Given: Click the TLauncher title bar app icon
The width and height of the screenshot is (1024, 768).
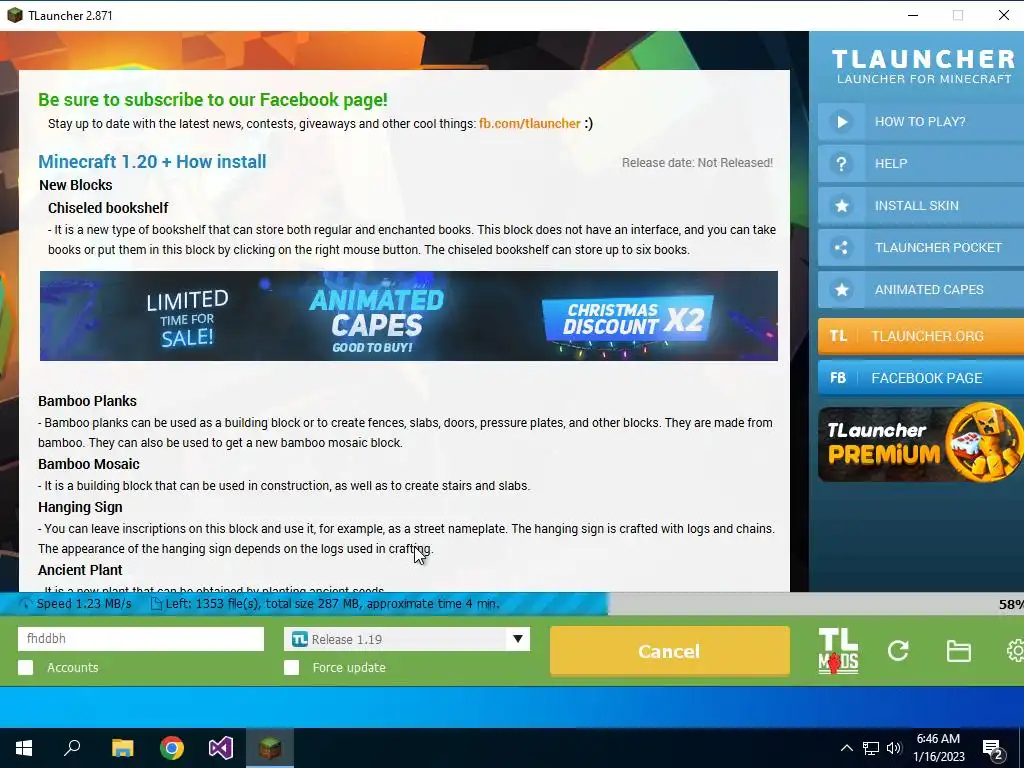Looking at the screenshot, I should pos(14,15).
